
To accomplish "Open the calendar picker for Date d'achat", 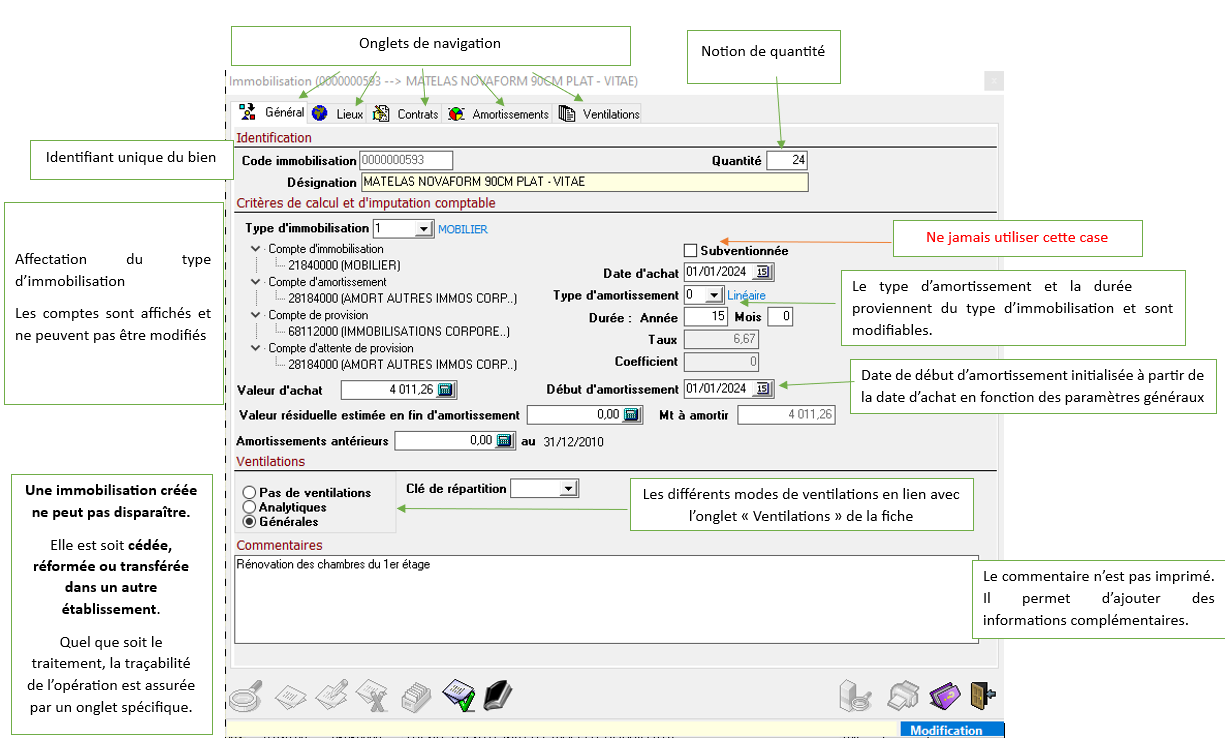I will pyautogui.click(x=764, y=272).
